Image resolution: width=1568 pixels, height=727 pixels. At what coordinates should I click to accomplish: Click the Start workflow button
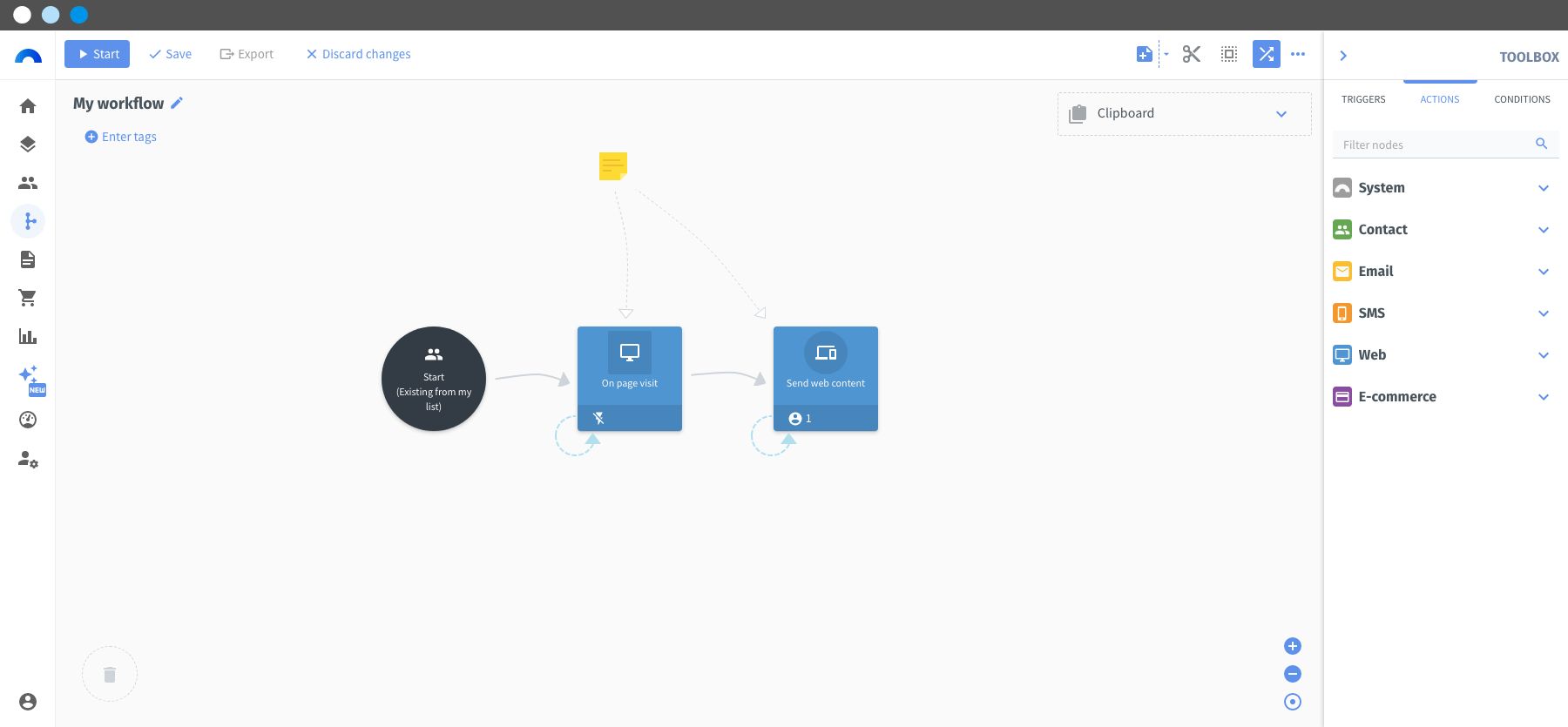pyautogui.click(x=97, y=54)
